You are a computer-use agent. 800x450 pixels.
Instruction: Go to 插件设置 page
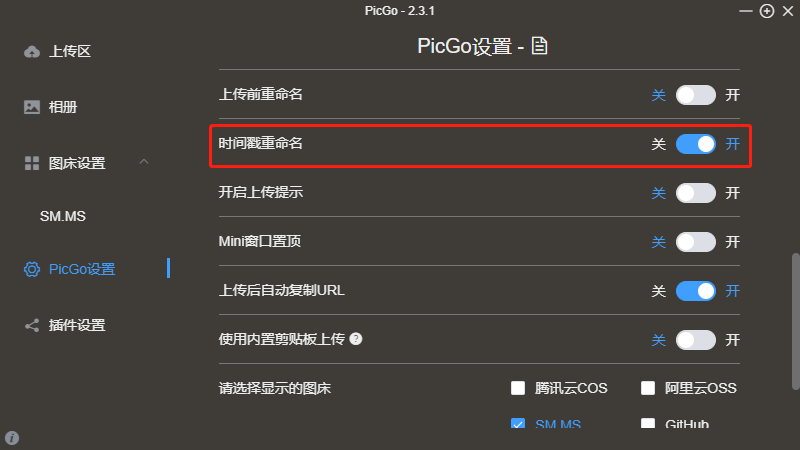coord(77,325)
